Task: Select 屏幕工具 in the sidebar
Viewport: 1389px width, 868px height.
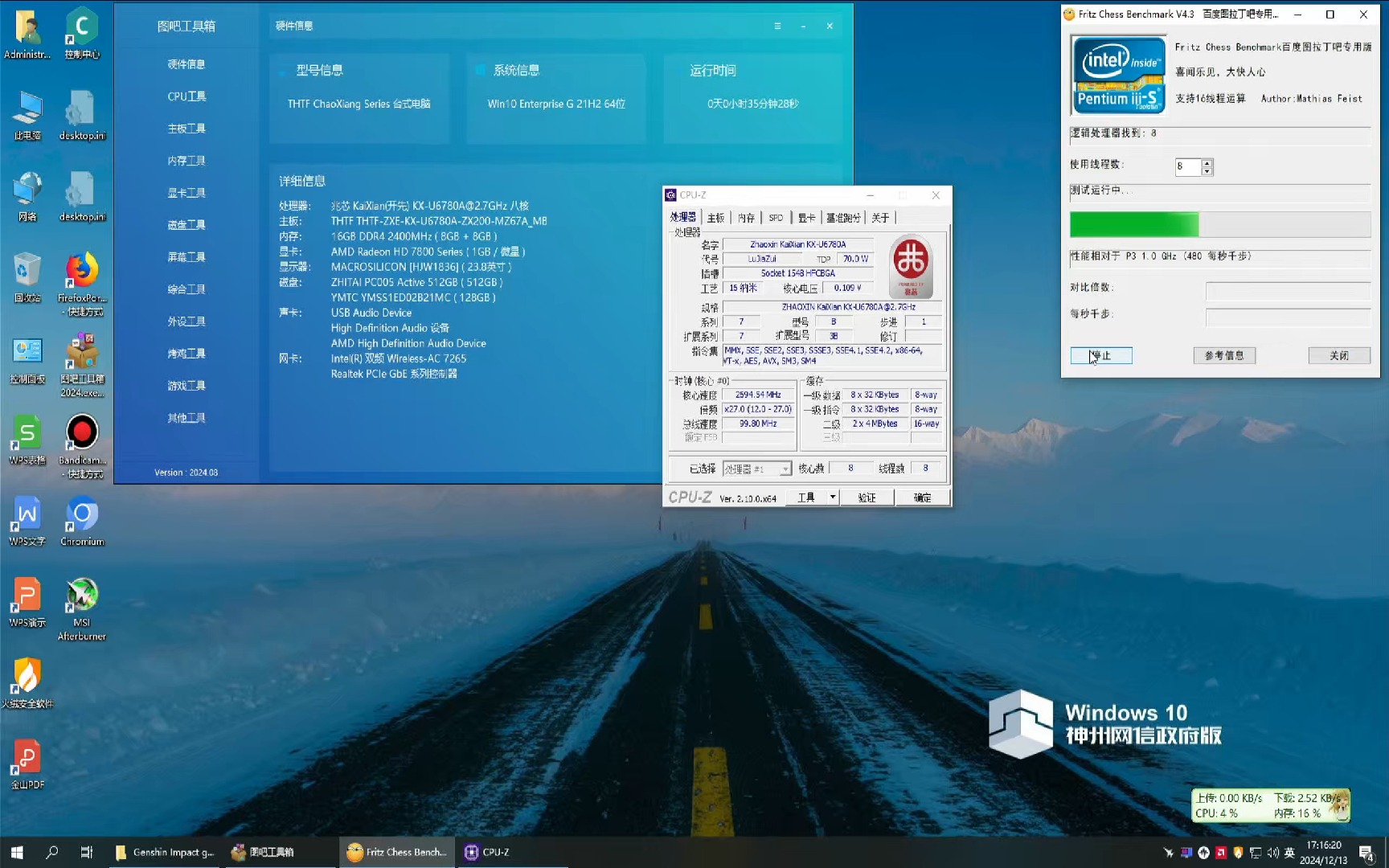Action: point(186,257)
